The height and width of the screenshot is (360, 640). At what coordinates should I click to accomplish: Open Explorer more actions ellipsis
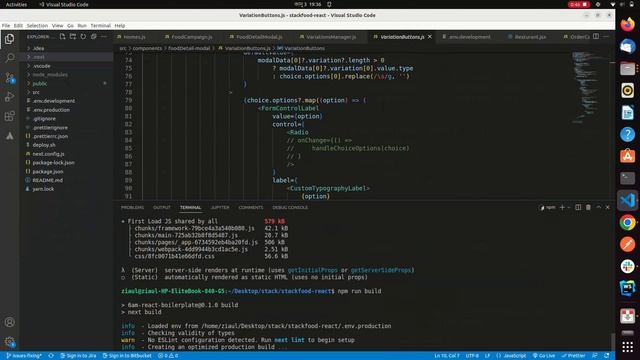(104, 37)
